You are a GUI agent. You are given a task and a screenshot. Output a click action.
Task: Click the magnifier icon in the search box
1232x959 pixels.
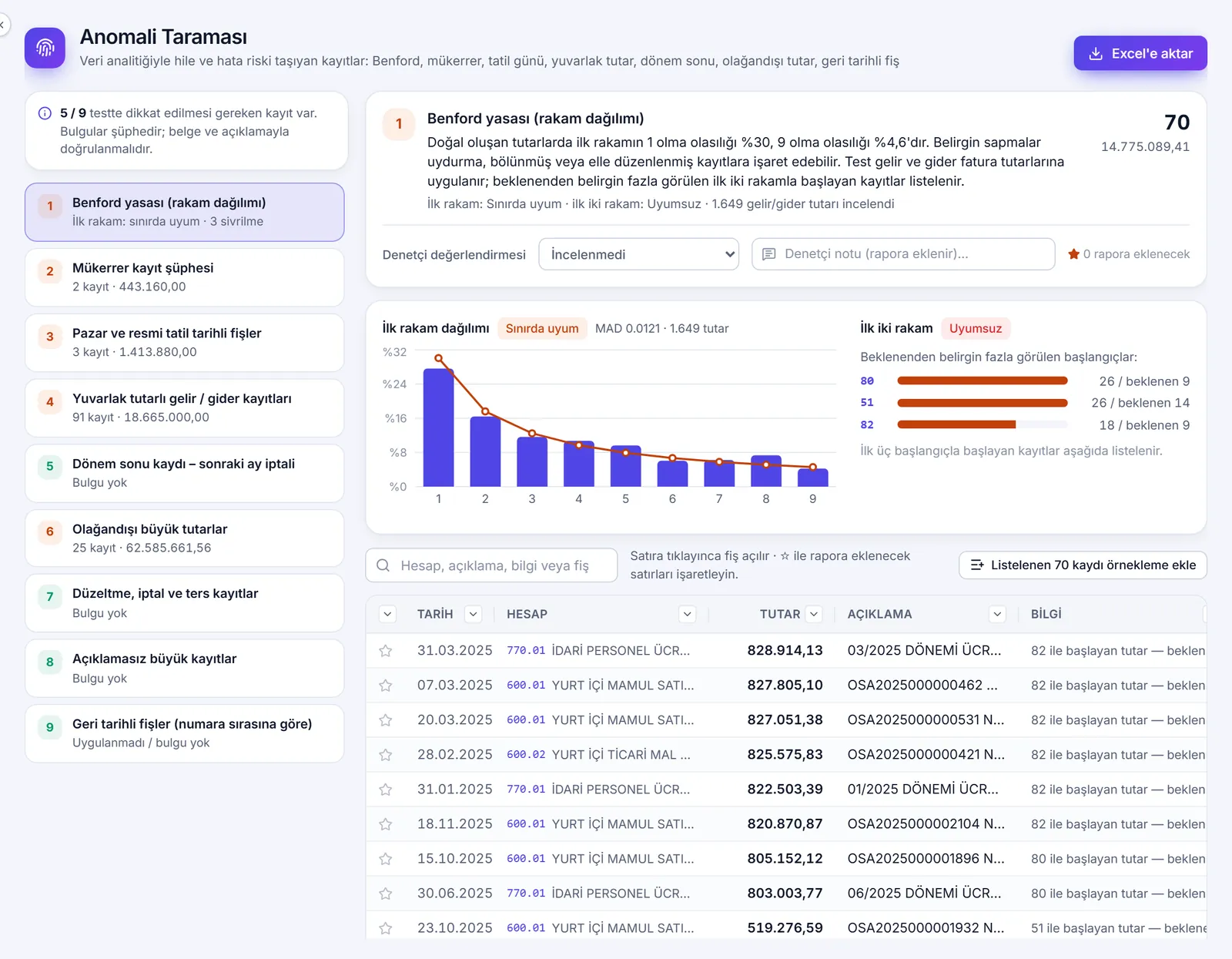coord(383,565)
